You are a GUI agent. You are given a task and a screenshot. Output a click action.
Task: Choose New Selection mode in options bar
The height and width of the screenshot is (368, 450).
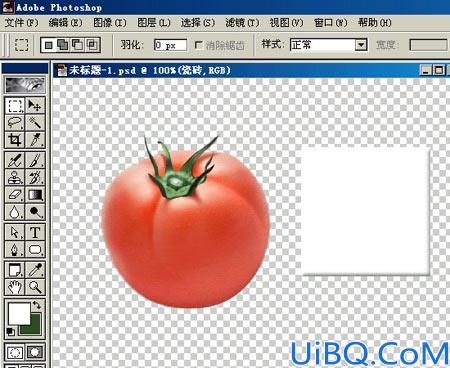point(49,45)
